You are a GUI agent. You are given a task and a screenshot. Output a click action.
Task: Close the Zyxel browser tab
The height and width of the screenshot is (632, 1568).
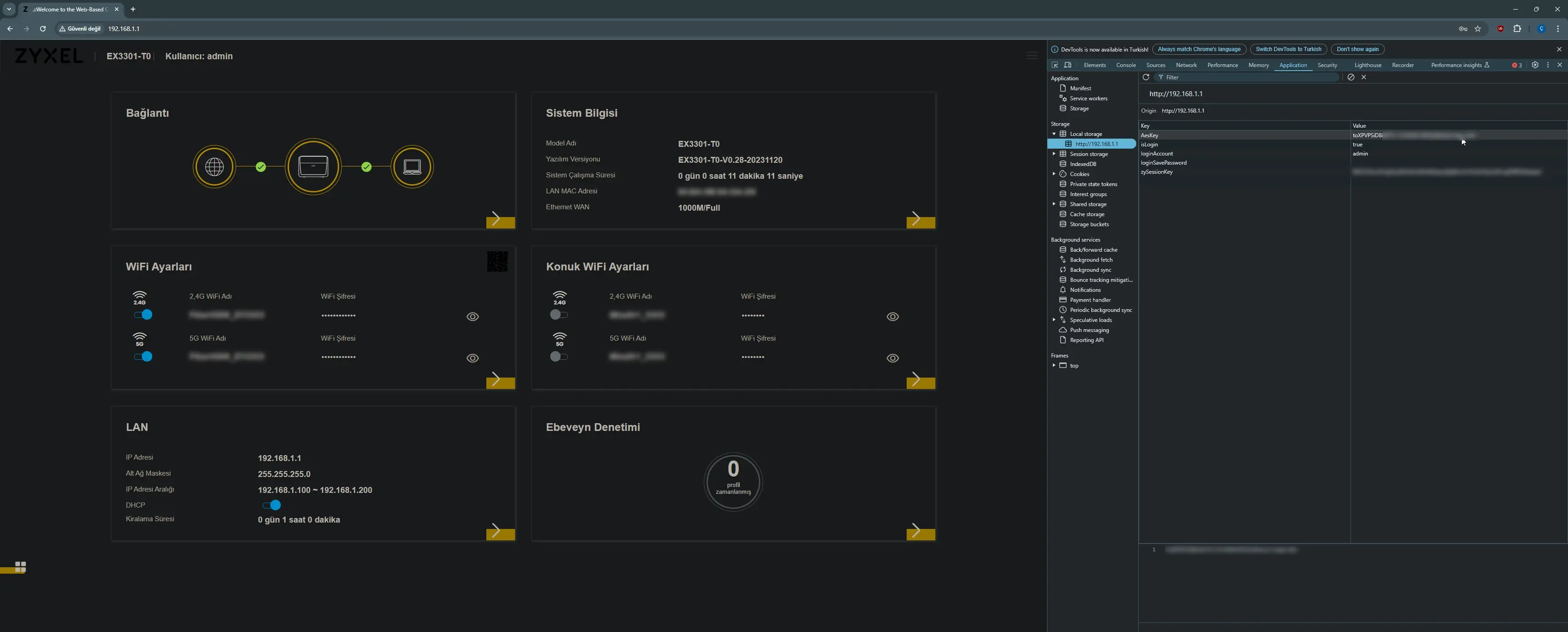tap(116, 9)
